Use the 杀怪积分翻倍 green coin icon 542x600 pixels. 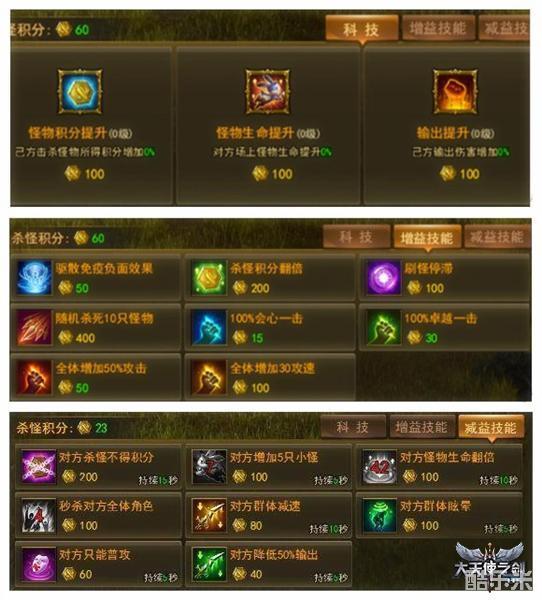(x=209, y=277)
